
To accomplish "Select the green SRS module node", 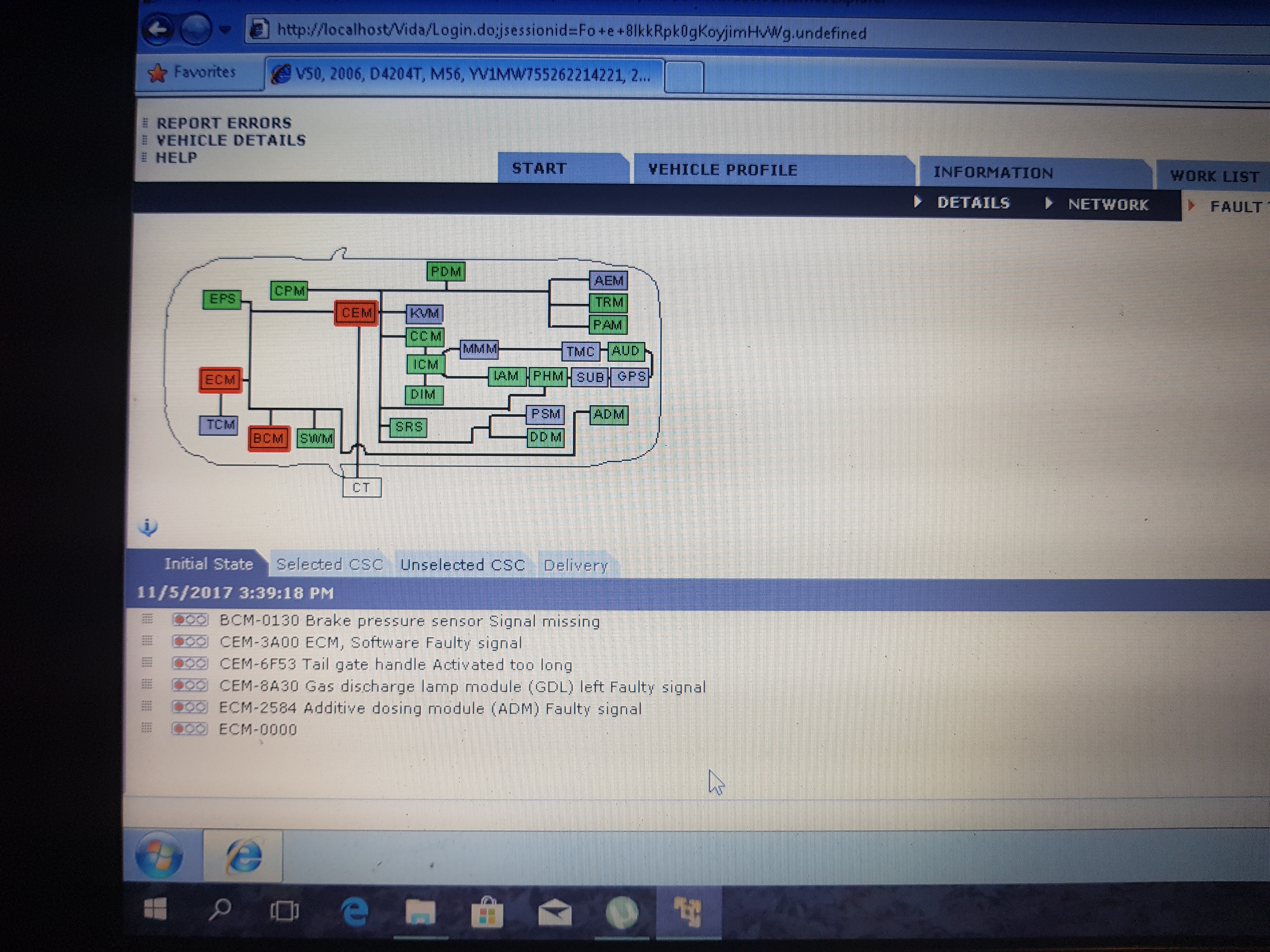I will [x=408, y=427].
